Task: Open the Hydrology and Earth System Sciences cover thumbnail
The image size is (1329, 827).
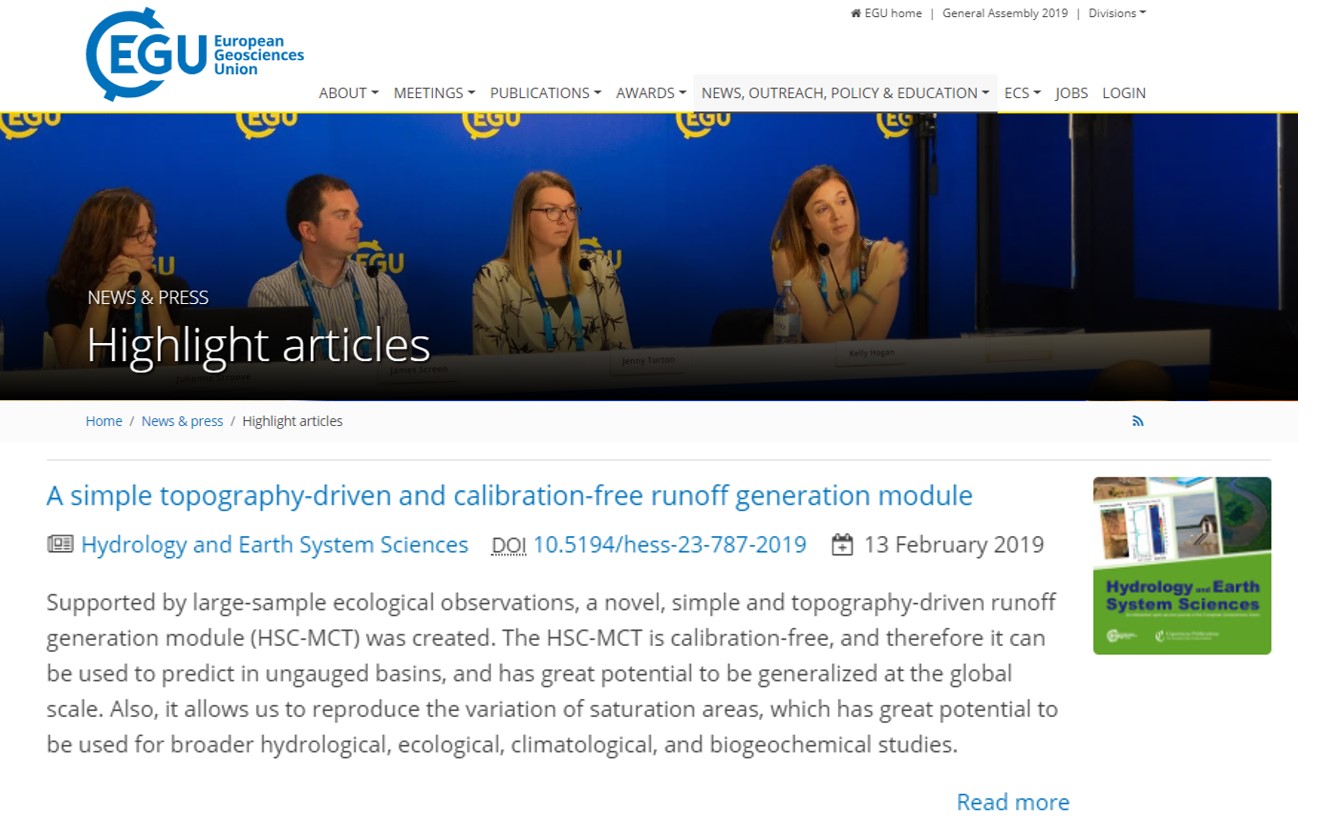Action: tap(1181, 565)
